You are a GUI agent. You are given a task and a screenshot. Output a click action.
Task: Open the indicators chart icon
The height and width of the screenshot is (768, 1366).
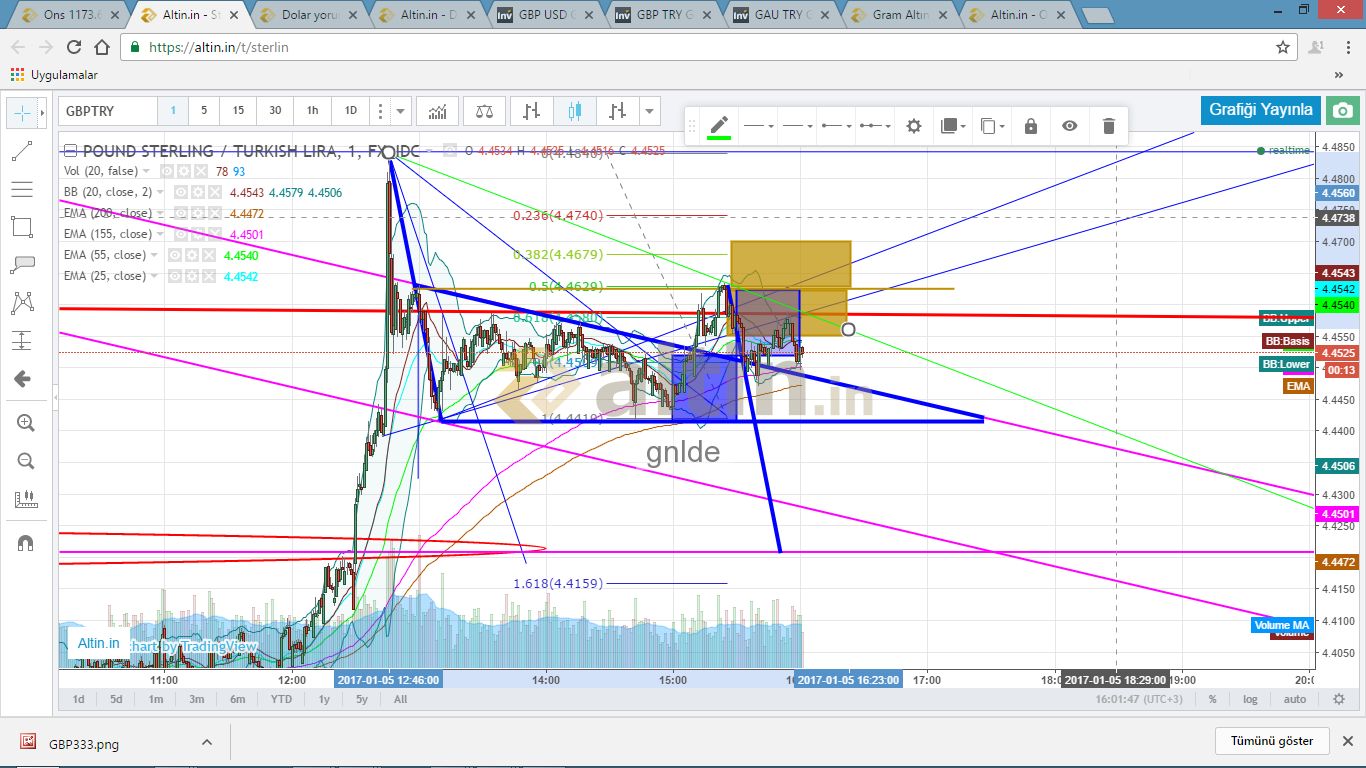(437, 111)
